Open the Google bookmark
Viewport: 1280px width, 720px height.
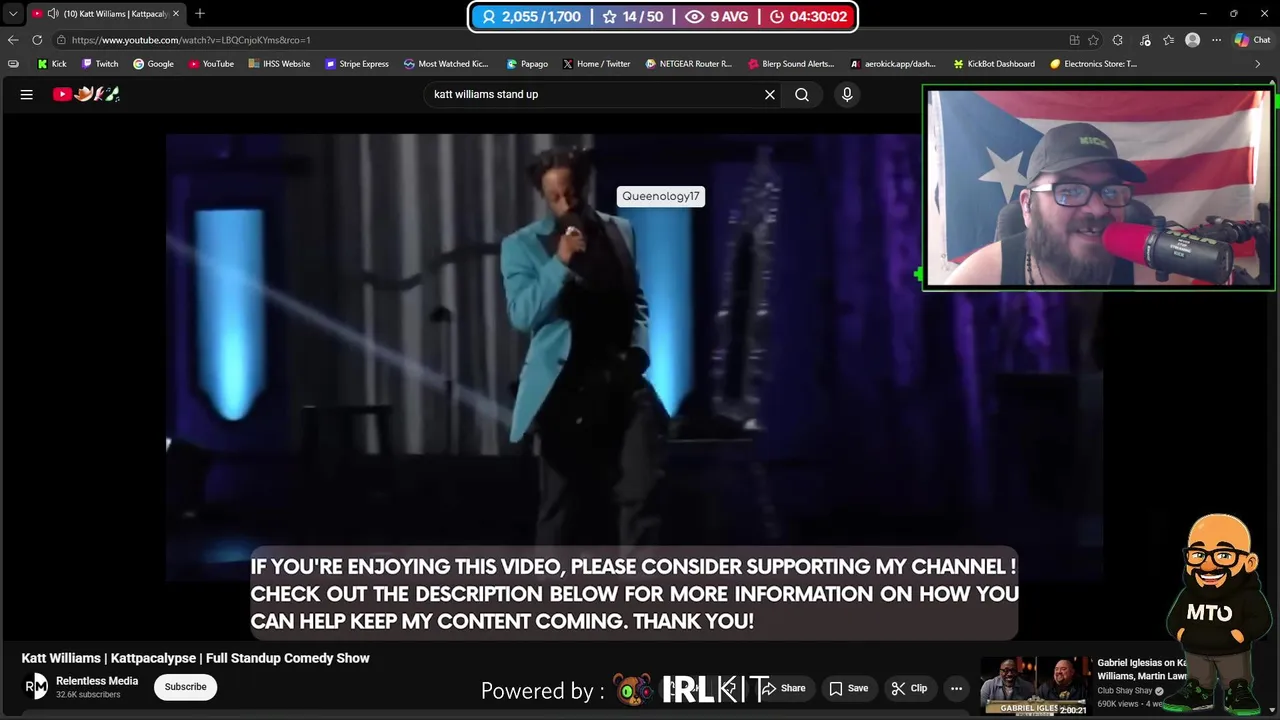pyautogui.click(x=153, y=64)
